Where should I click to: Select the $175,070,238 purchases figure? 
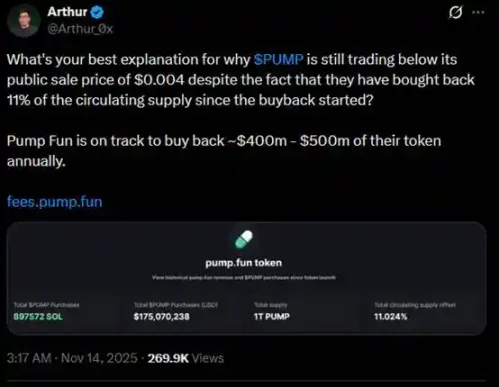pyautogui.click(x=161, y=316)
